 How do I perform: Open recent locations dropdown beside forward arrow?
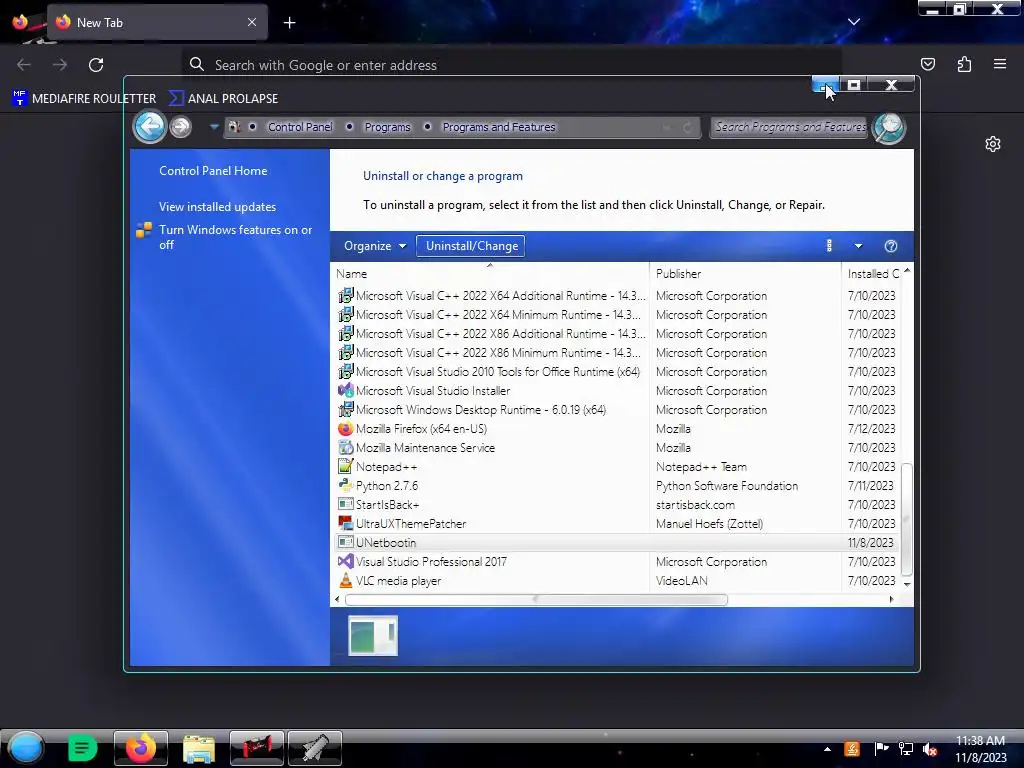[x=214, y=127]
